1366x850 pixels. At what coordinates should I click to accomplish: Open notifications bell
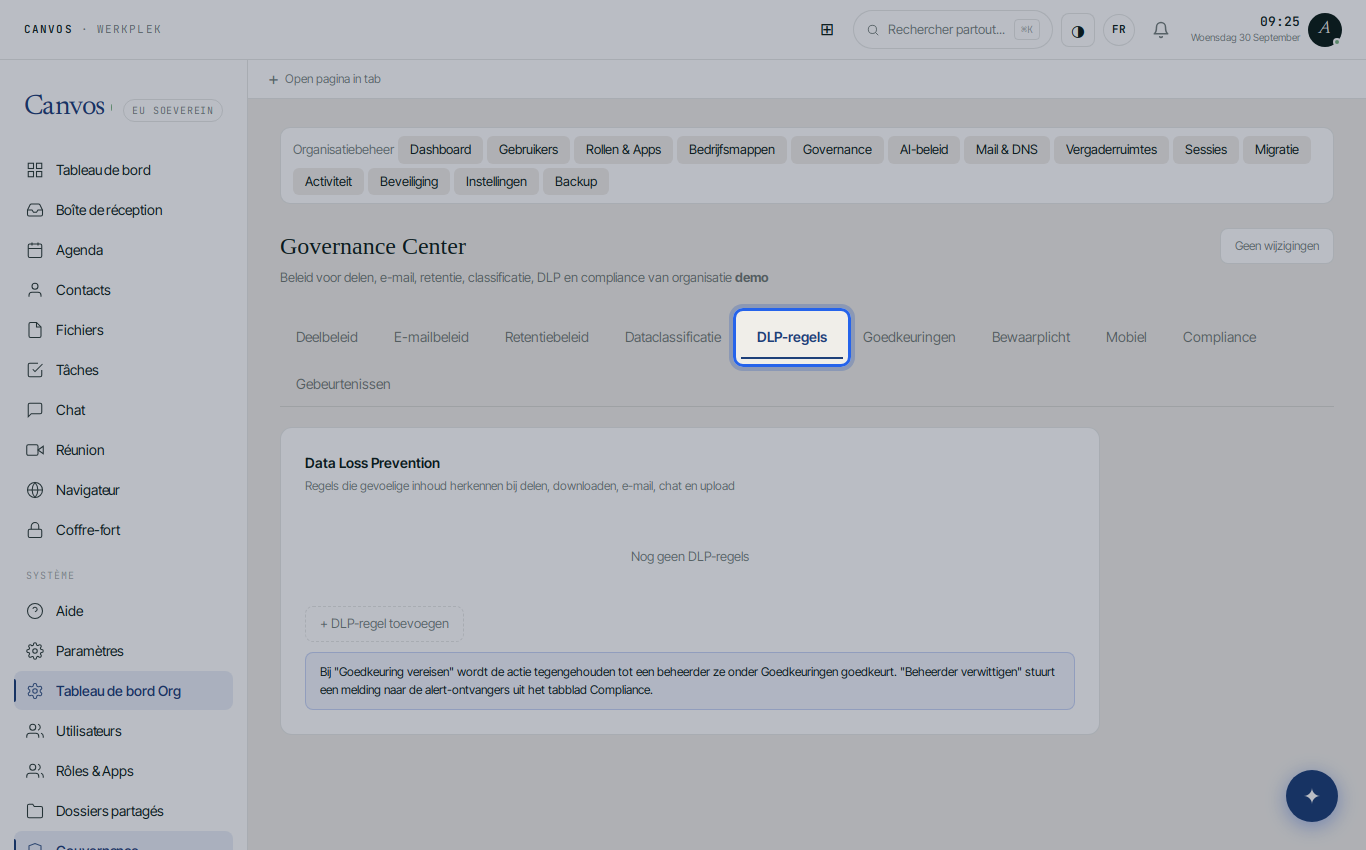1161,30
